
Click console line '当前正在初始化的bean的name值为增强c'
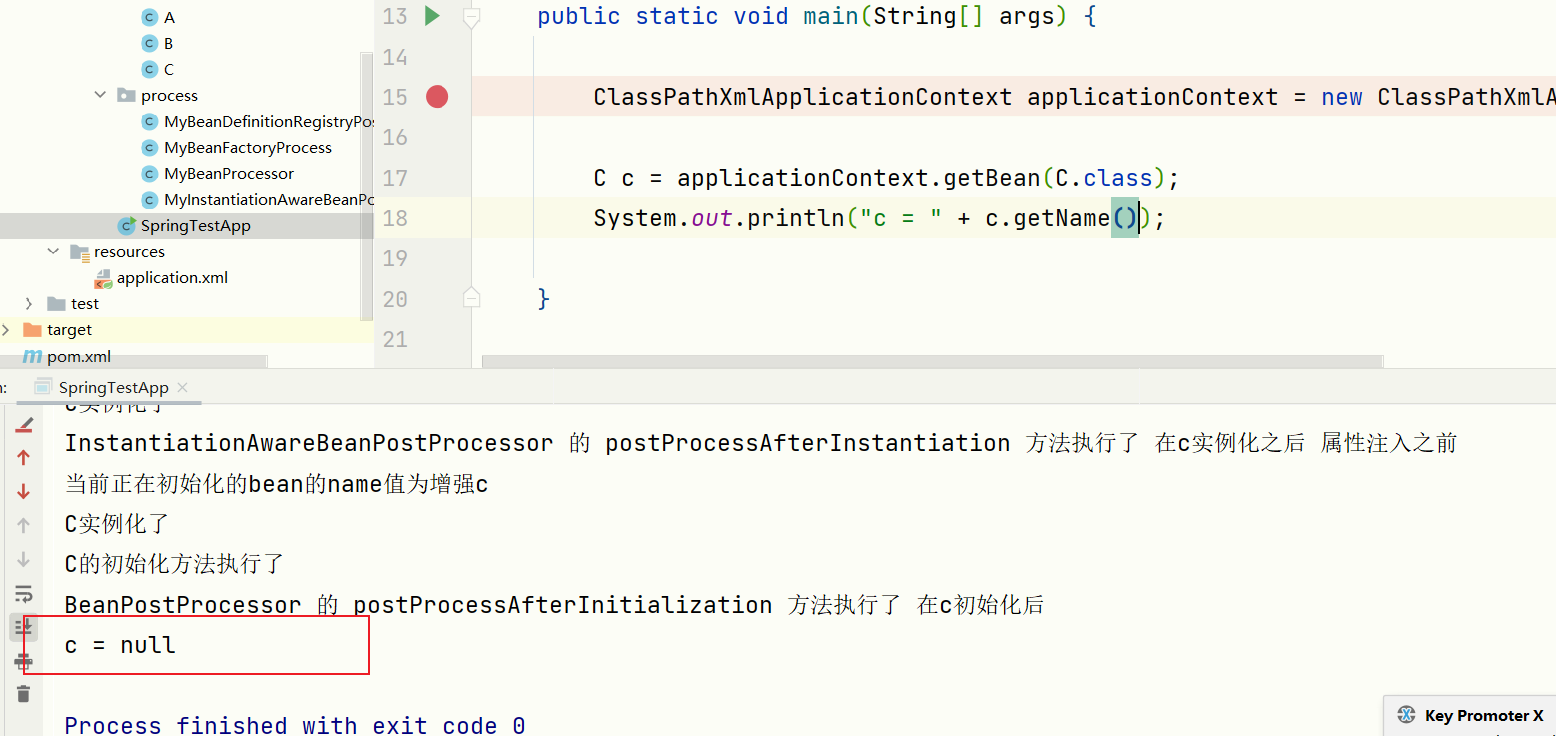point(276,484)
